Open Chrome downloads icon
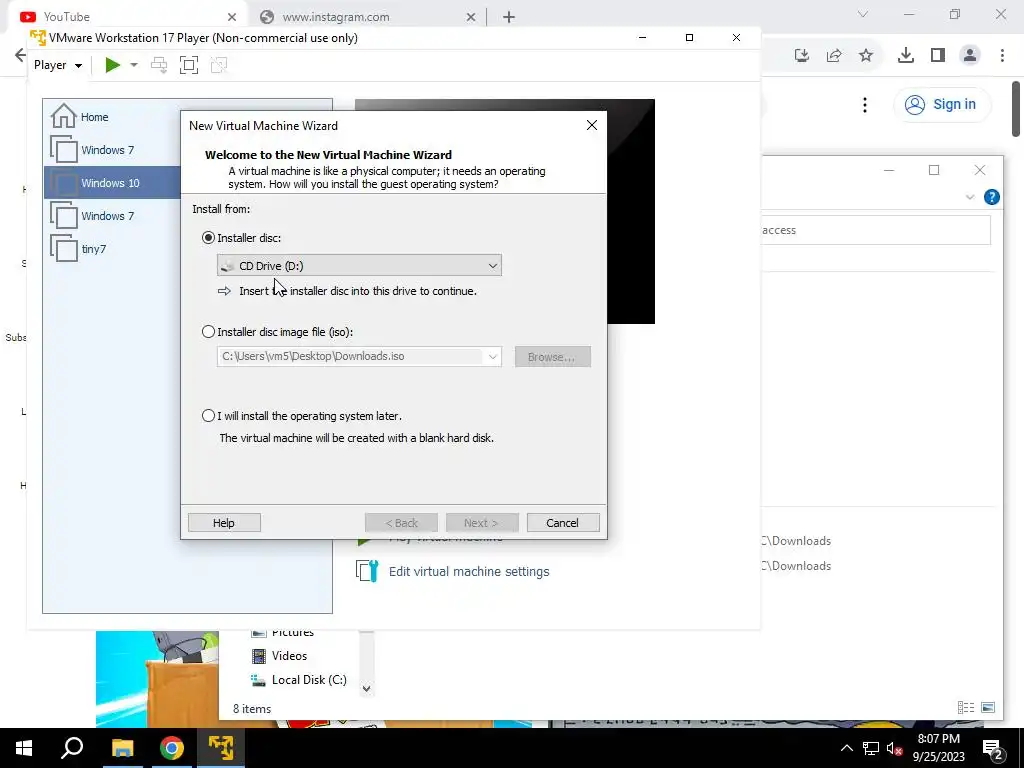Screen dimensions: 1024x768 (x=906, y=56)
